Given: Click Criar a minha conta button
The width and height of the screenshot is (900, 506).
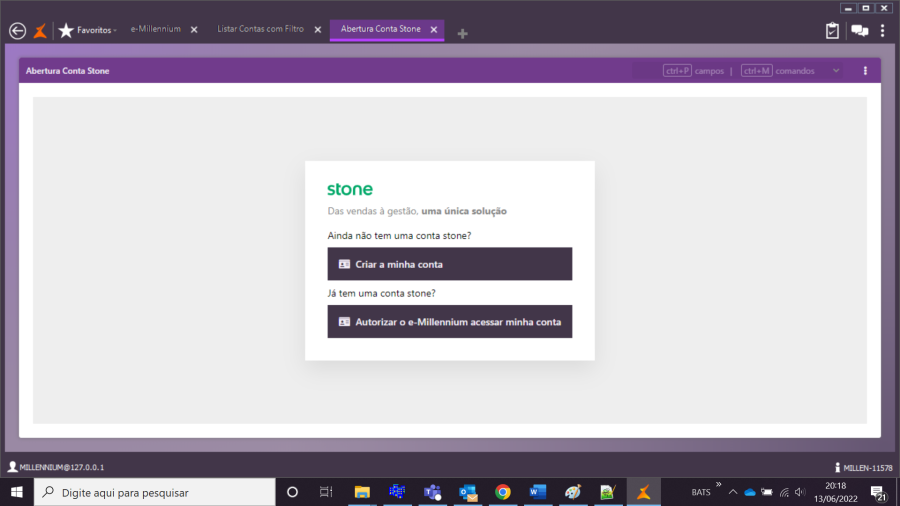Looking at the screenshot, I should click(x=449, y=264).
